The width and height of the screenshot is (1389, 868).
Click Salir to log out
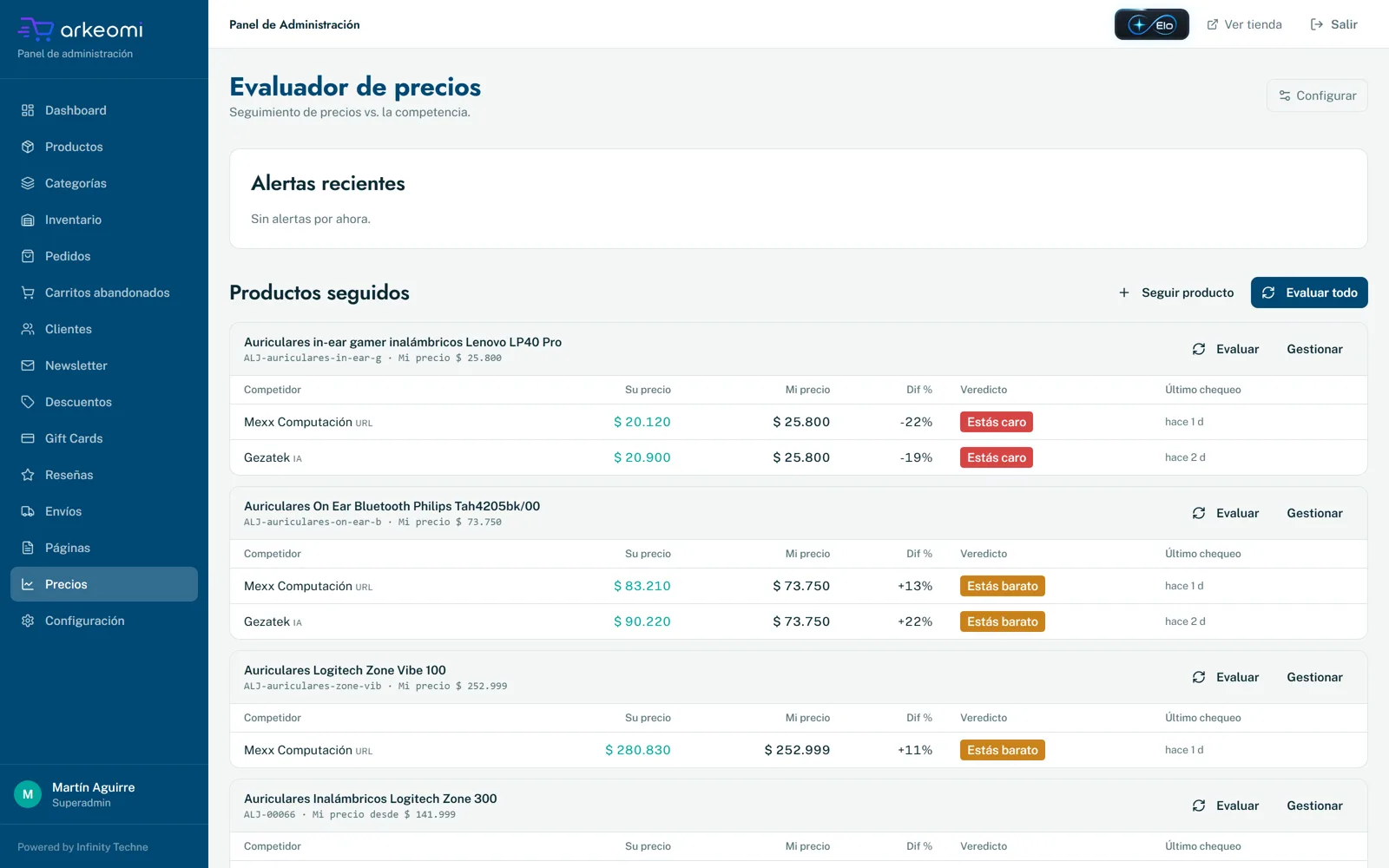point(1333,24)
